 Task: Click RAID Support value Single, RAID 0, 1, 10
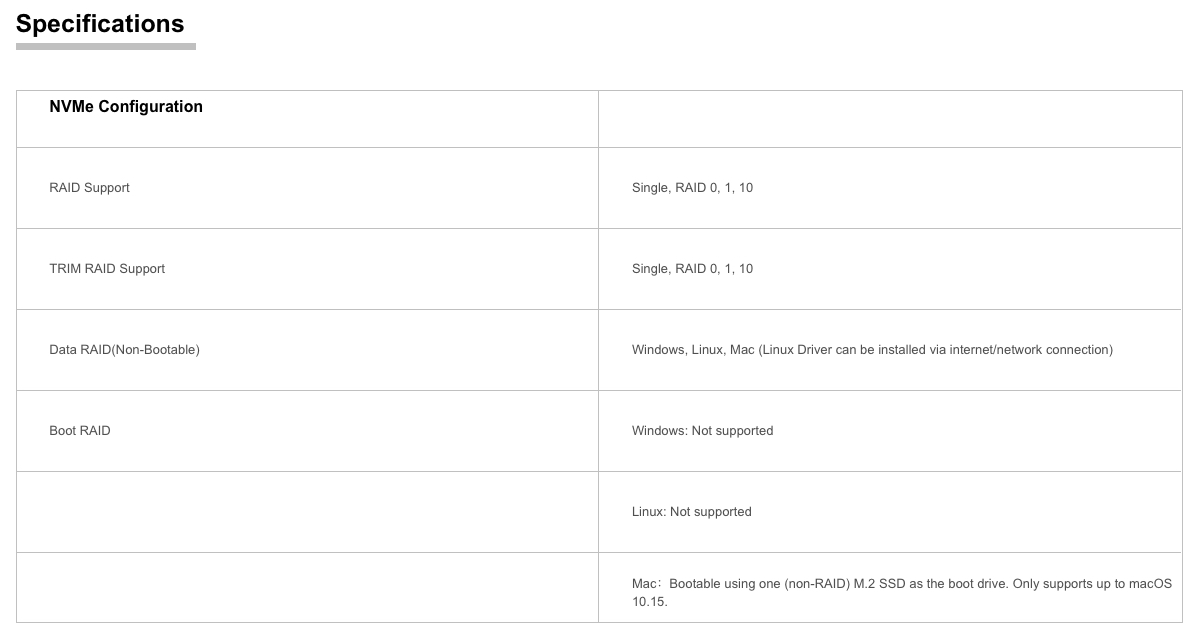click(692, 188)
